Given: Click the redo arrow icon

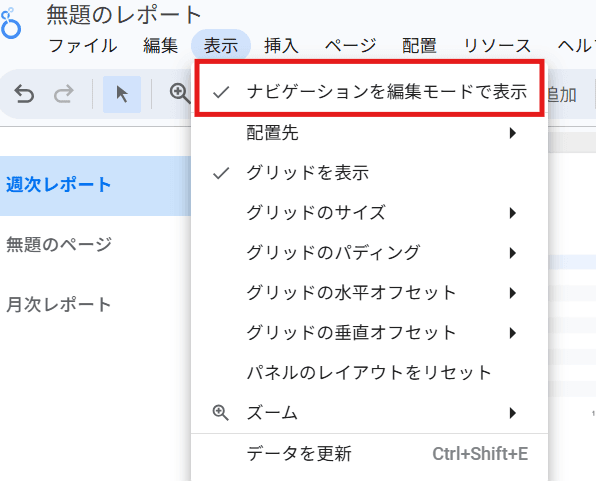Looking at the screenshot, I should coord(63,94).
